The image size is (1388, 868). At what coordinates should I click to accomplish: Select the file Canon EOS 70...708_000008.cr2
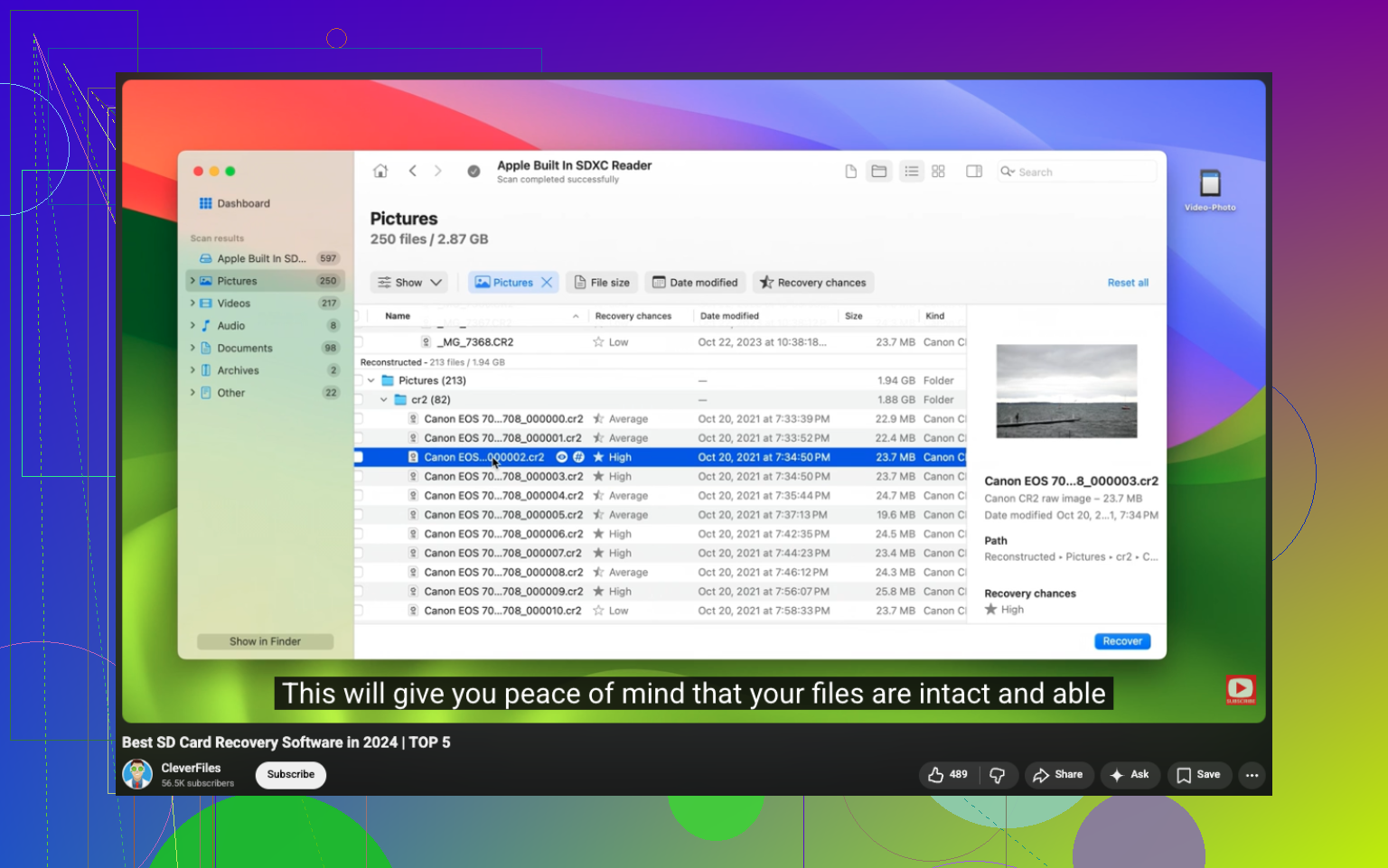(x=503, y=573)
